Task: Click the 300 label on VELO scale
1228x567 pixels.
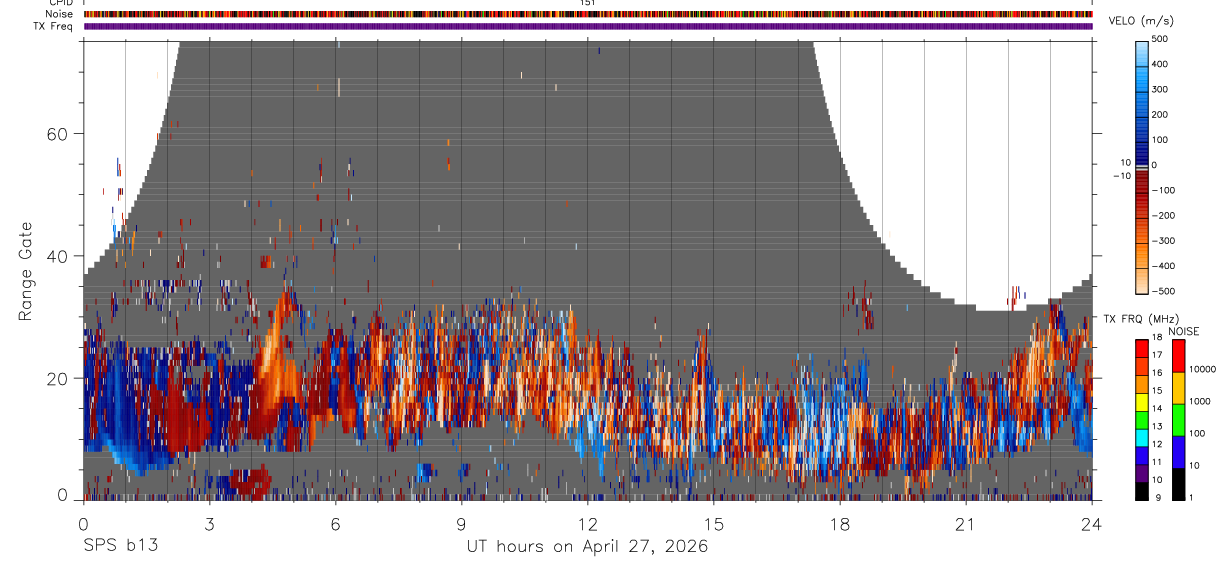Action: (x=1161, y=89)
